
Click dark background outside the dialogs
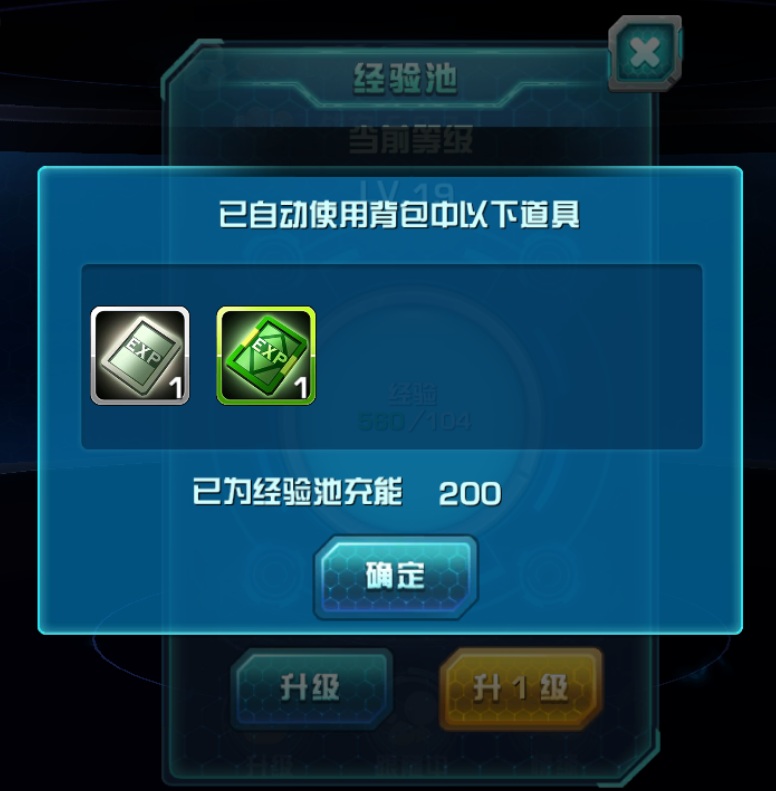[x=76, y=76]
